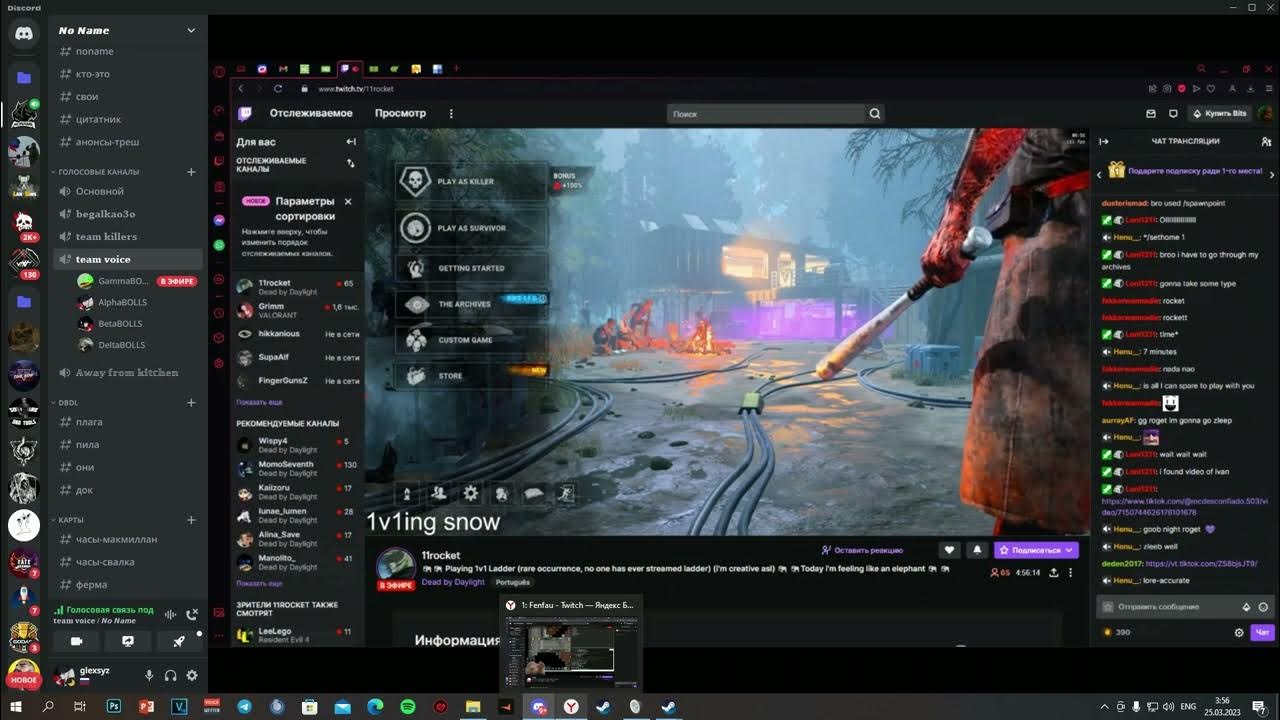Click the Чат send button

1262,633
